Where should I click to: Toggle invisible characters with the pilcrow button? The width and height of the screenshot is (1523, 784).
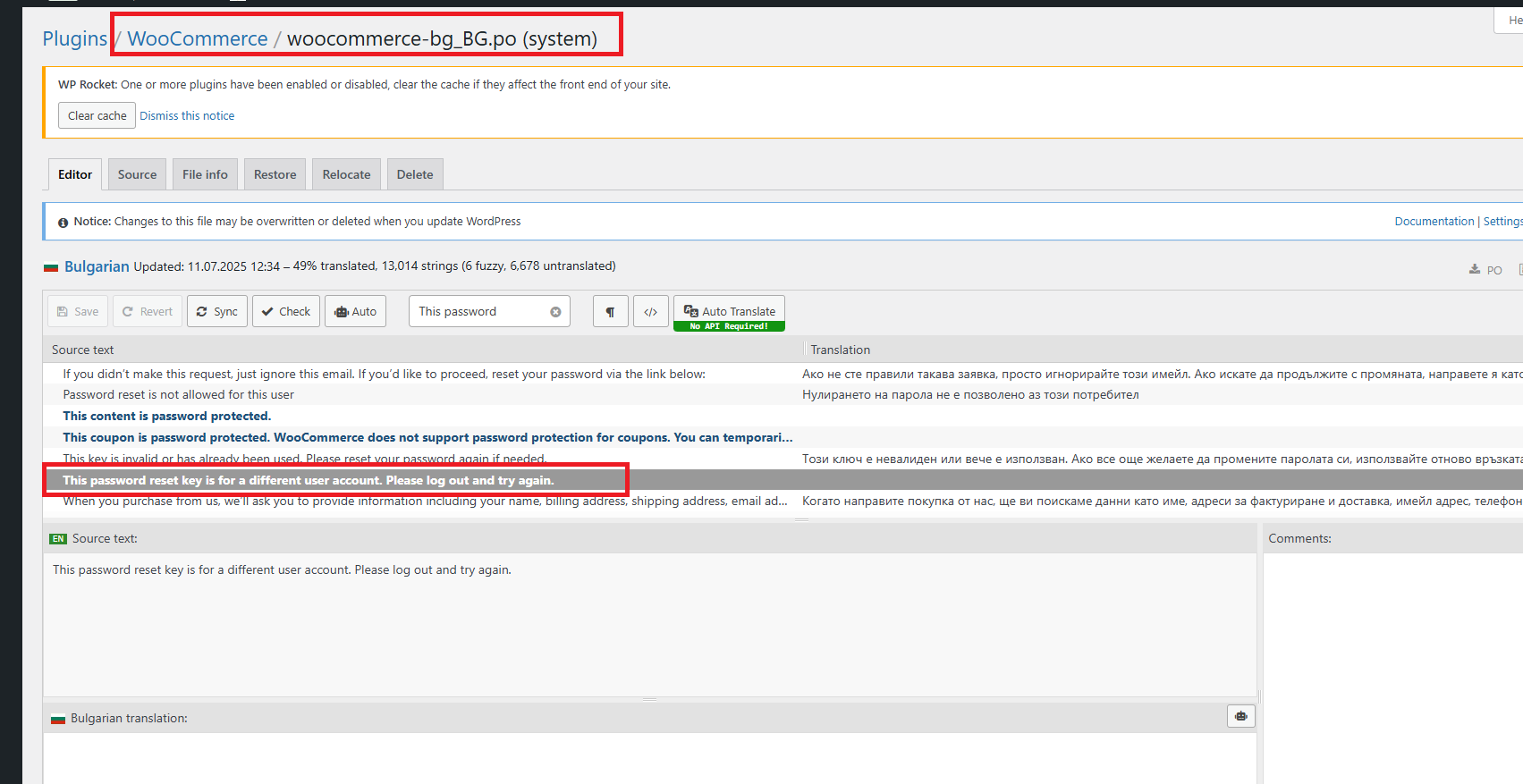coord(611,312)
